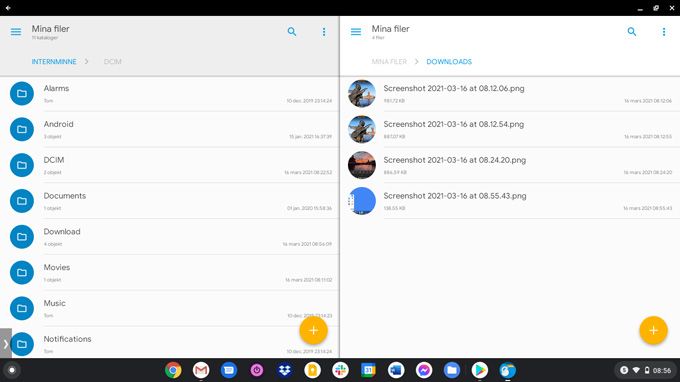Click the left pane yellow plus button
Image resolution: width=680 pixels, height=382 pixels.
pos(313,330)
